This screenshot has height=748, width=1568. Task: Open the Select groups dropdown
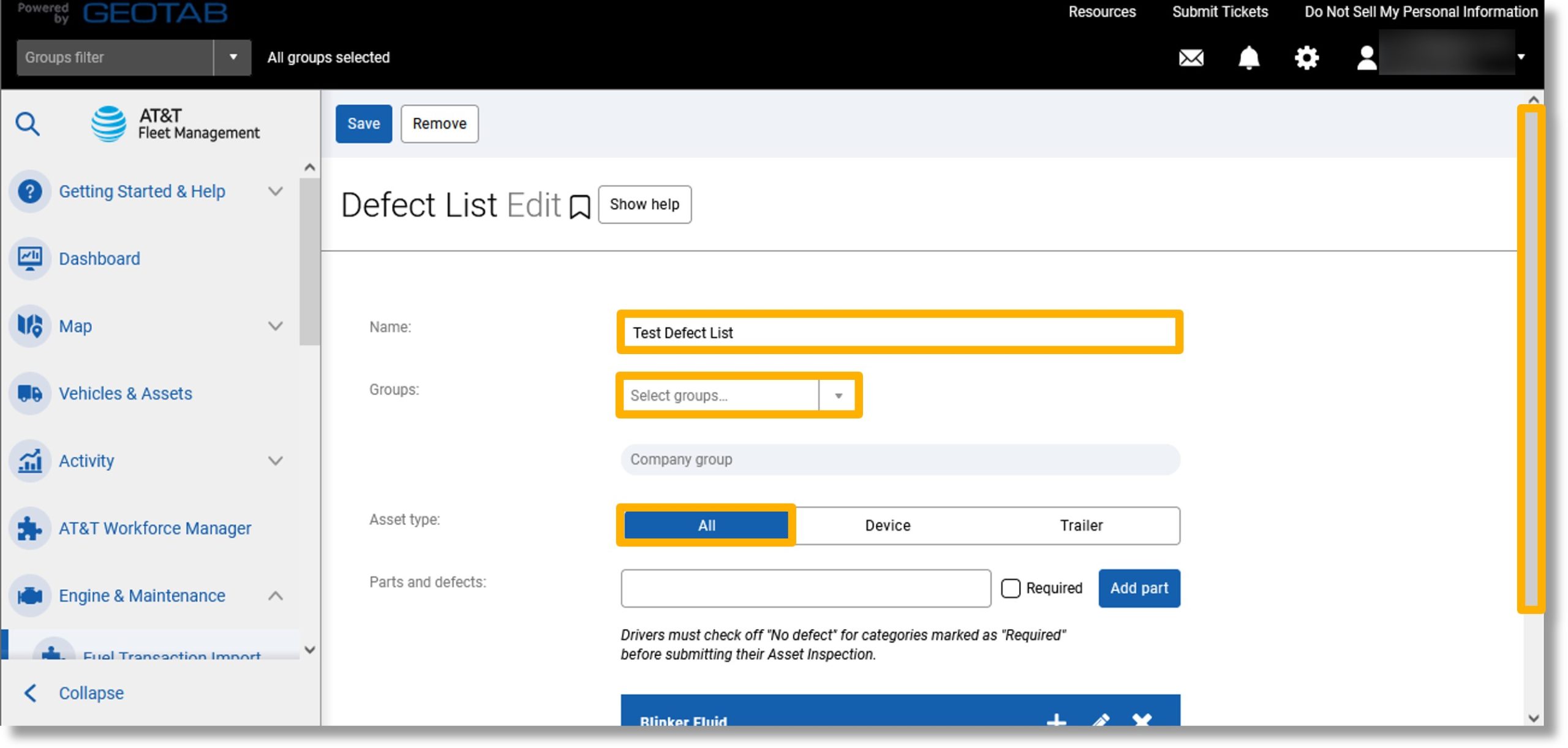click(838, 395)
